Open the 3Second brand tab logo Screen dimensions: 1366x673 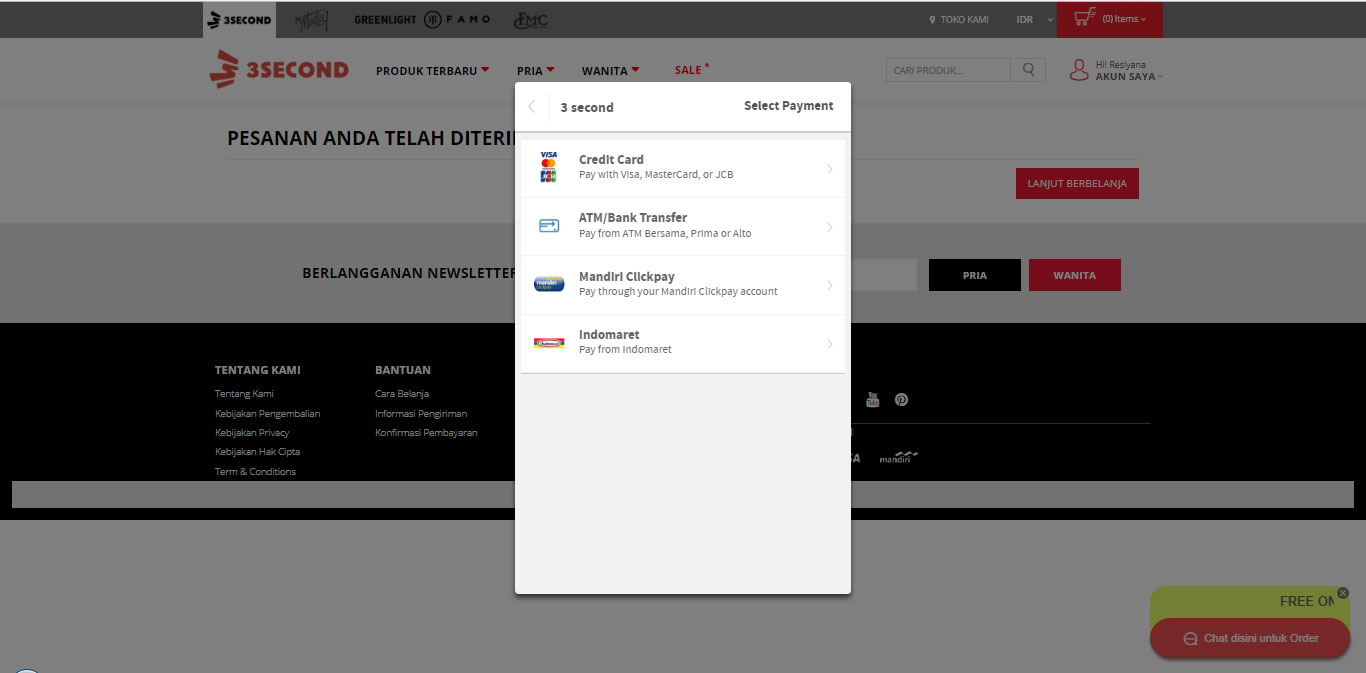[239, 20]
